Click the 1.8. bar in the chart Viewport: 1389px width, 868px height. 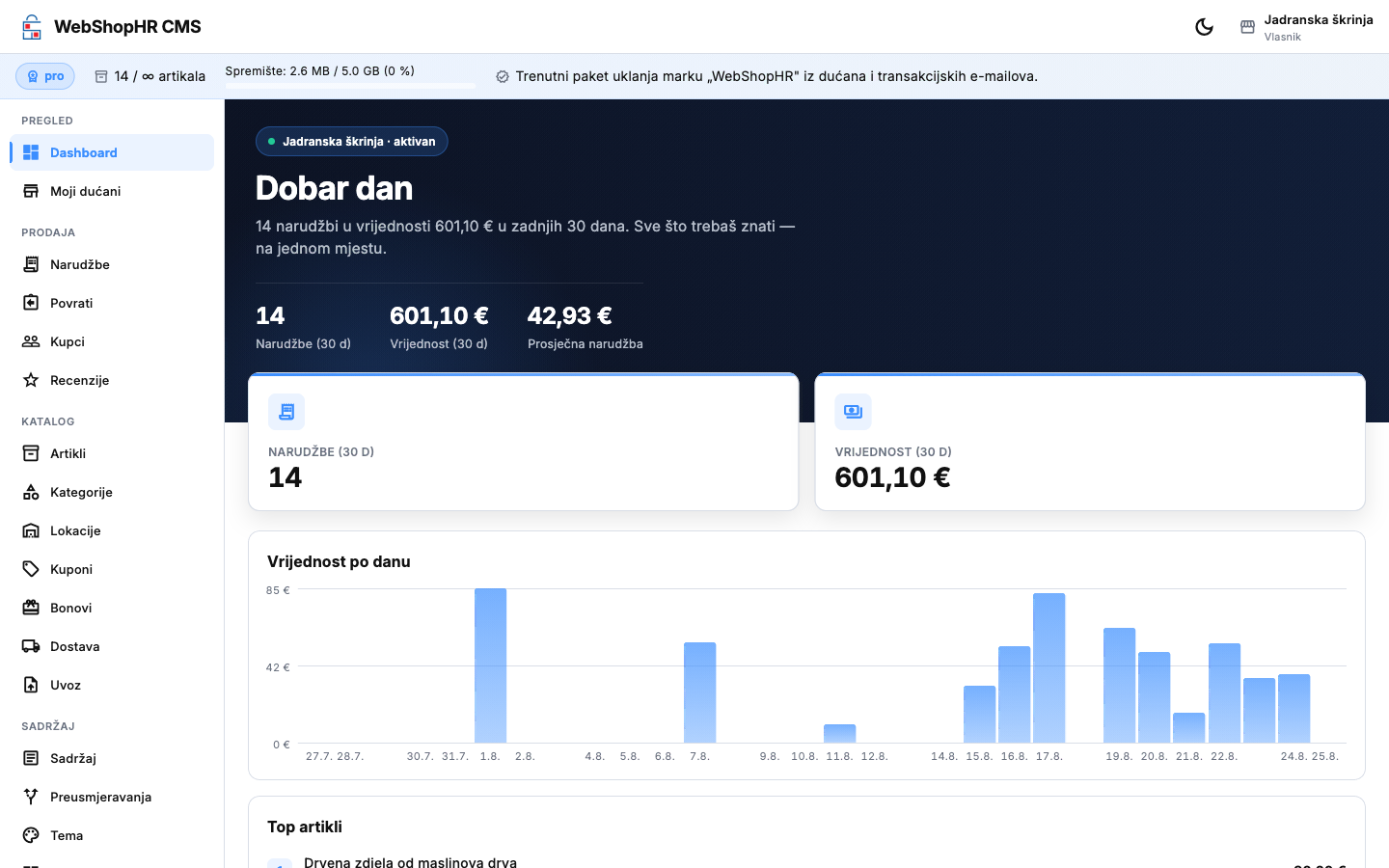(x=490, y=665)
